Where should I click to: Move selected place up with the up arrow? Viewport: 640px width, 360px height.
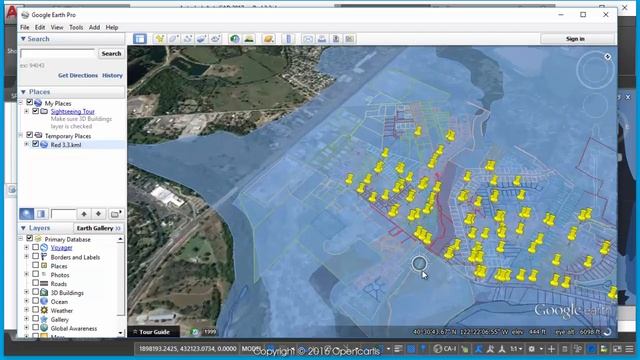tap(84, 214)
